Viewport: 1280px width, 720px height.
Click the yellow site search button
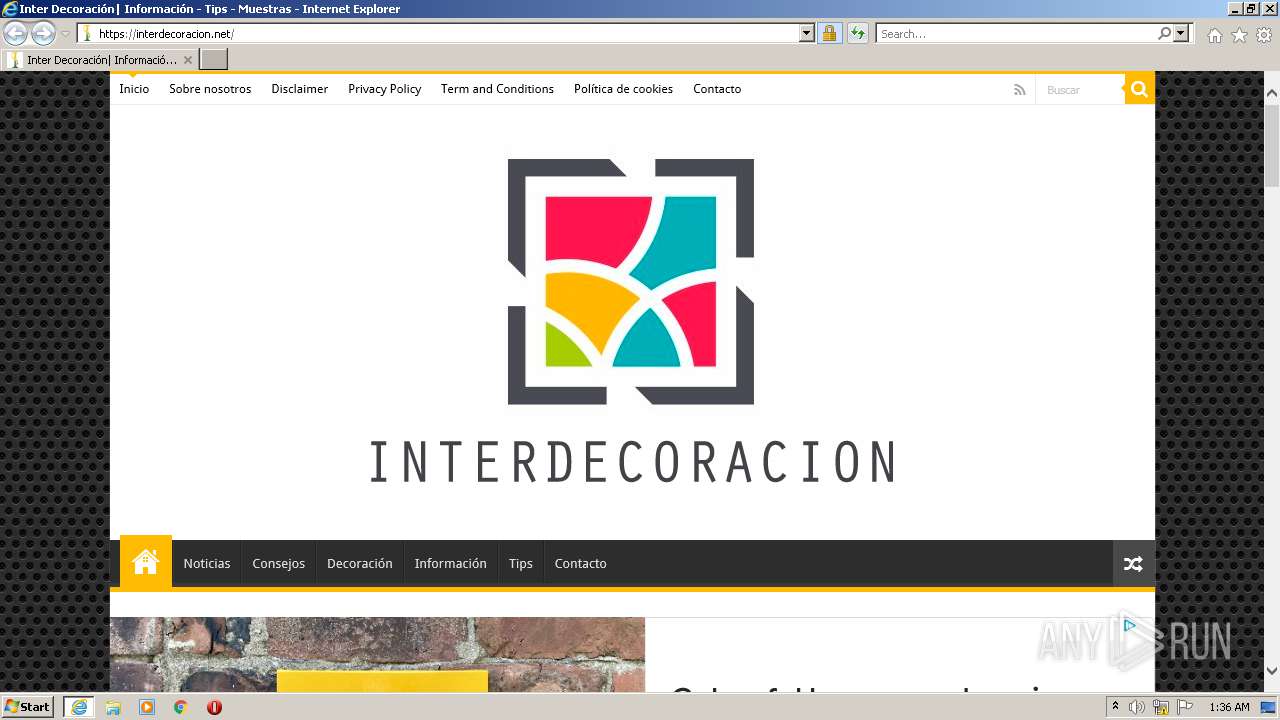click(1139, 89)
